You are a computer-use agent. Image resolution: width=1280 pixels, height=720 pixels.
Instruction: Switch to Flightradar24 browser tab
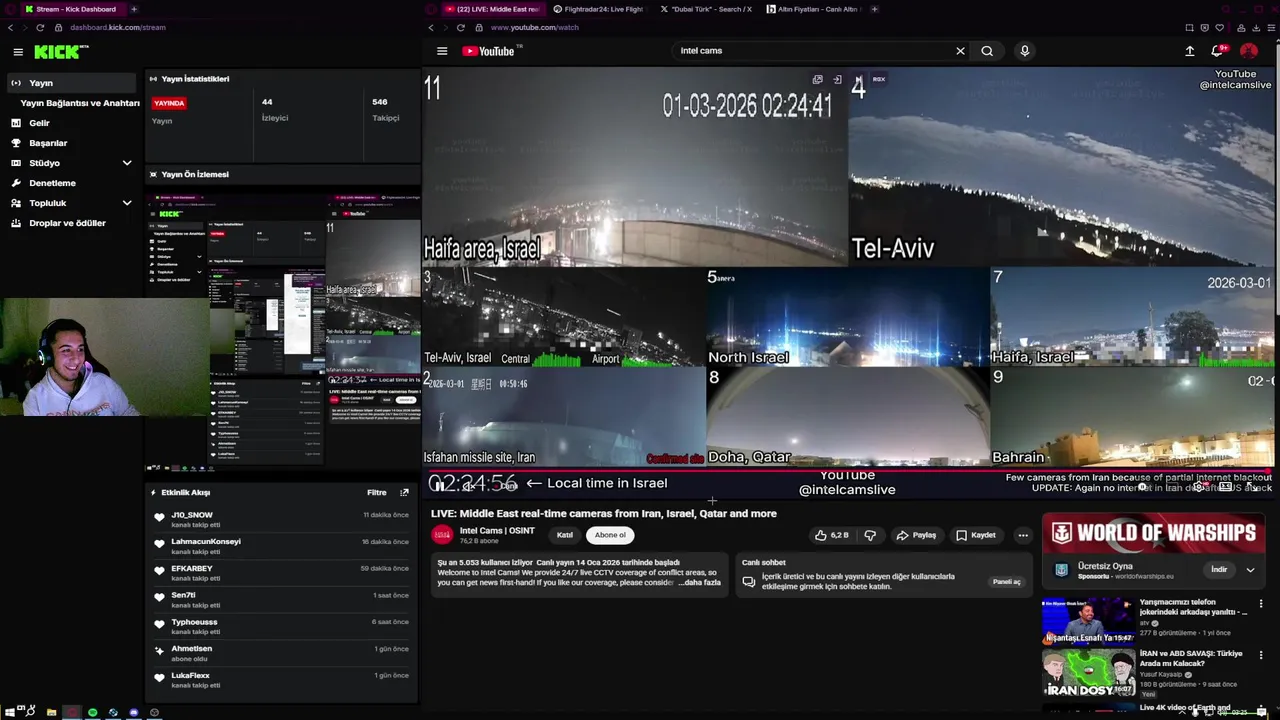coord(598,9)
